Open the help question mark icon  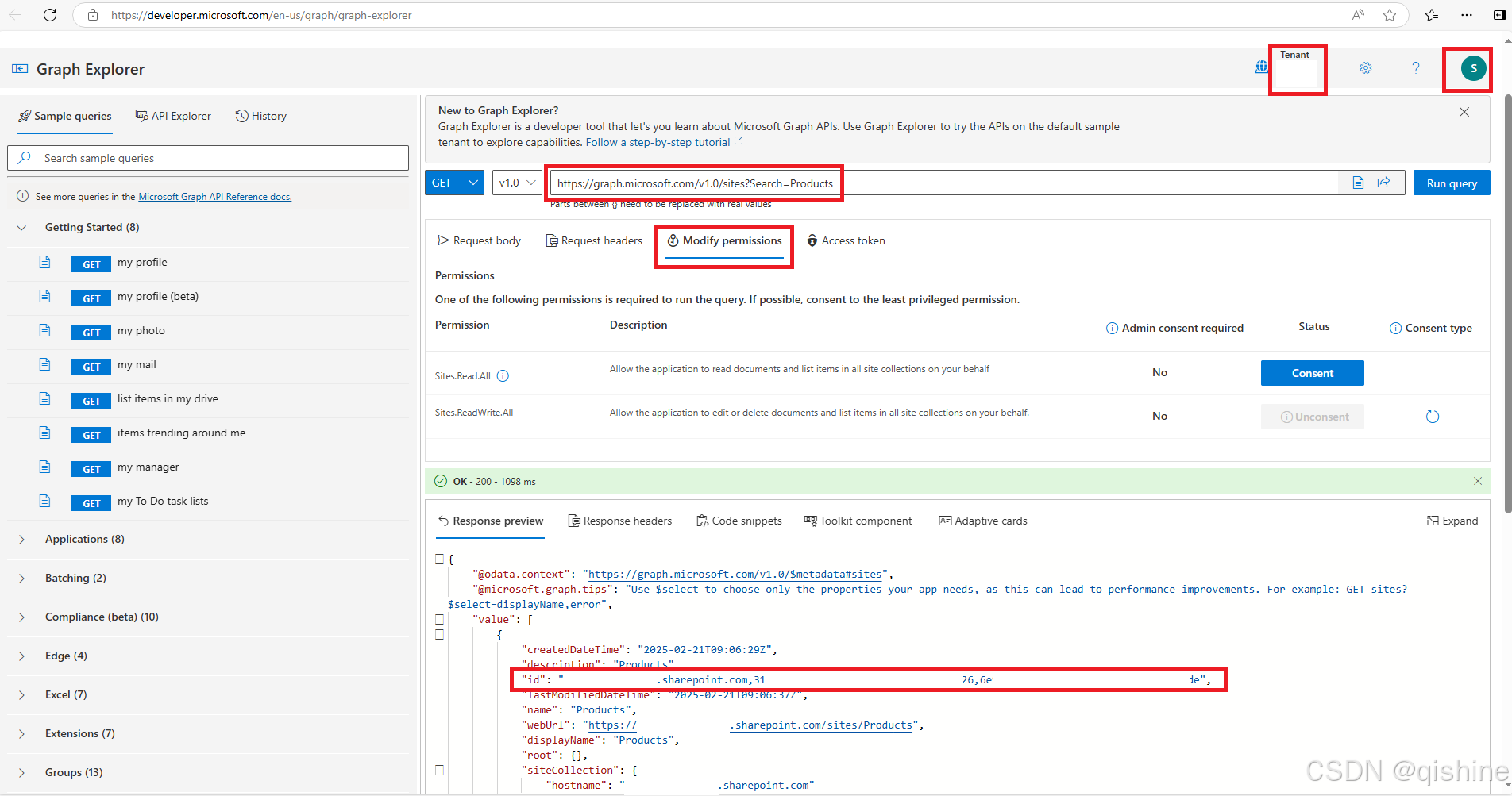point(1416,68)
